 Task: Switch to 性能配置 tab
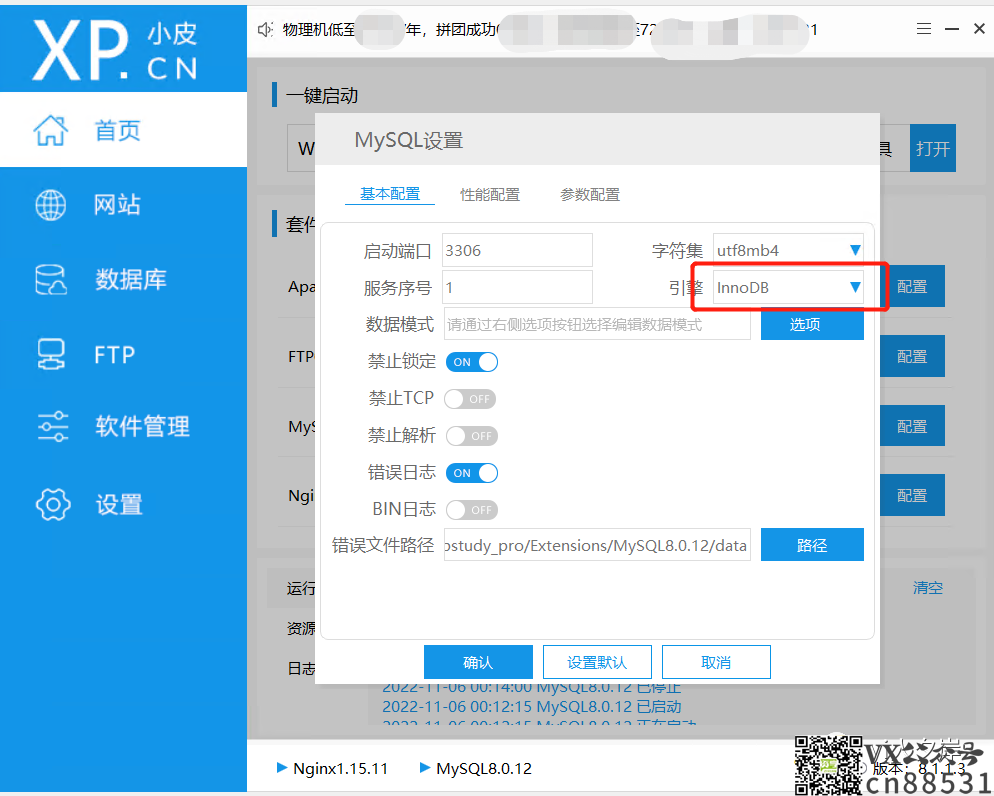pyautogui.click(x=490, y=195)
